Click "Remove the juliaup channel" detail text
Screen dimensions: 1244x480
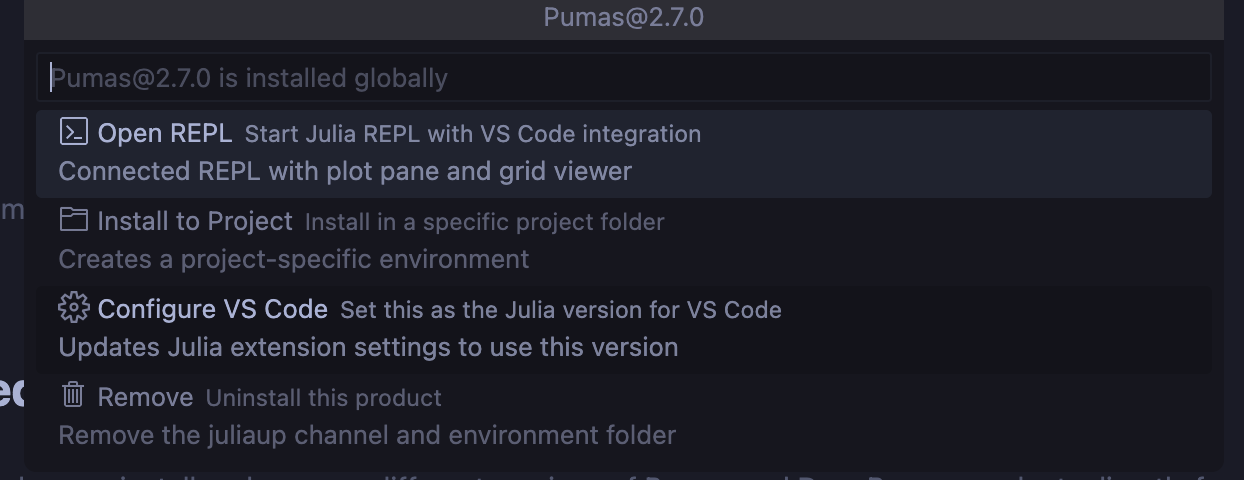(367, 436)
